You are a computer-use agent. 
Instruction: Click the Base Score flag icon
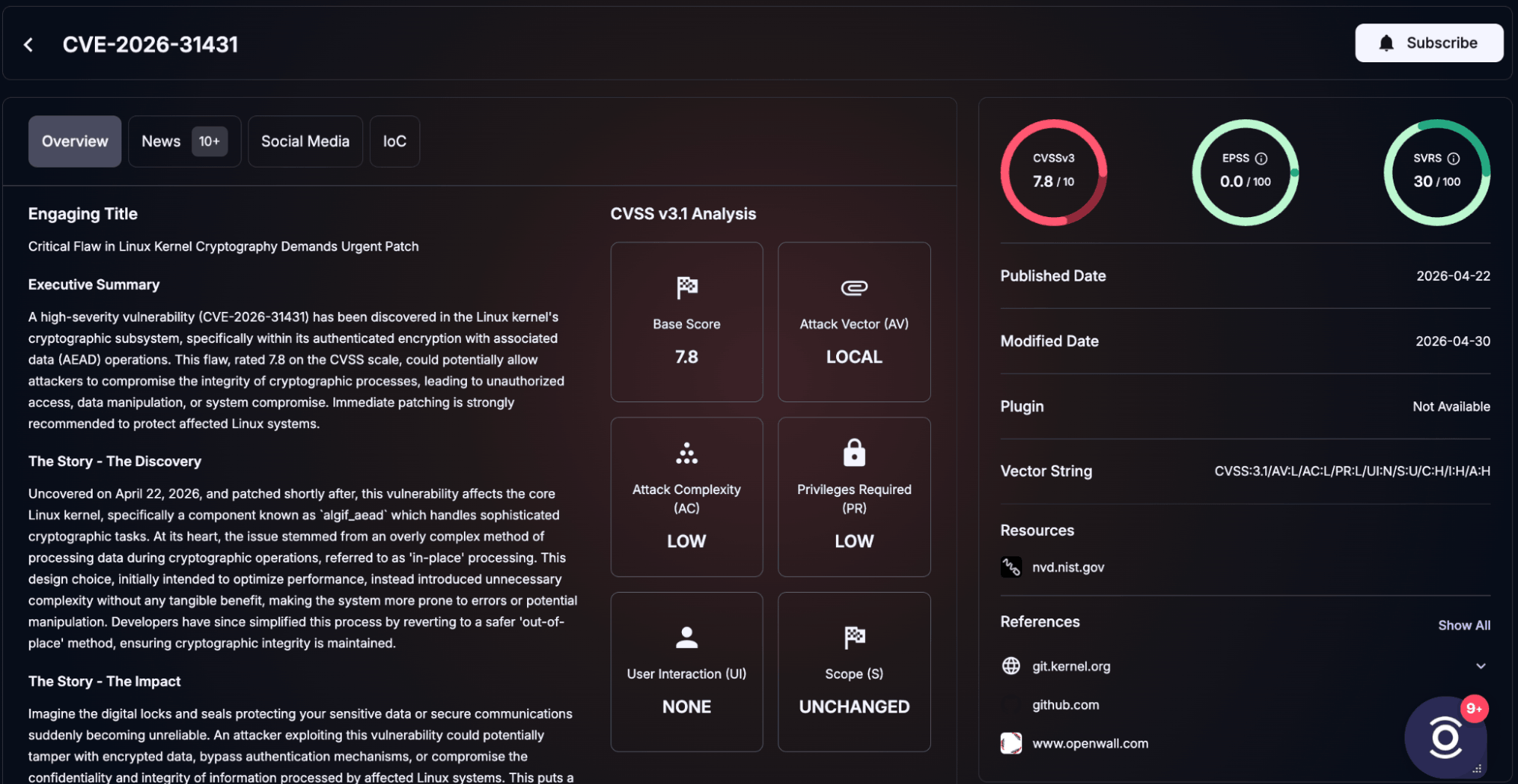pos(686,288)
